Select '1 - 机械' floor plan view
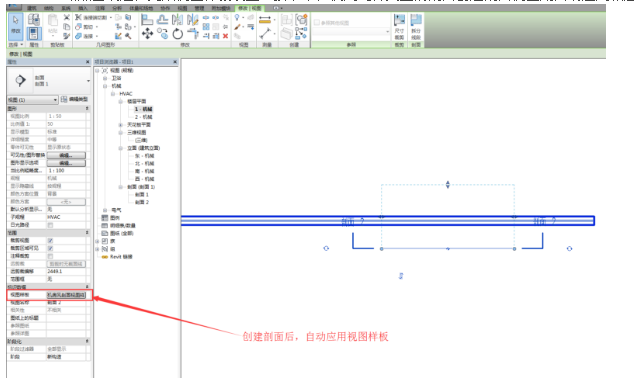This screenshot has width=634, height=386. [x=144, y=109]
